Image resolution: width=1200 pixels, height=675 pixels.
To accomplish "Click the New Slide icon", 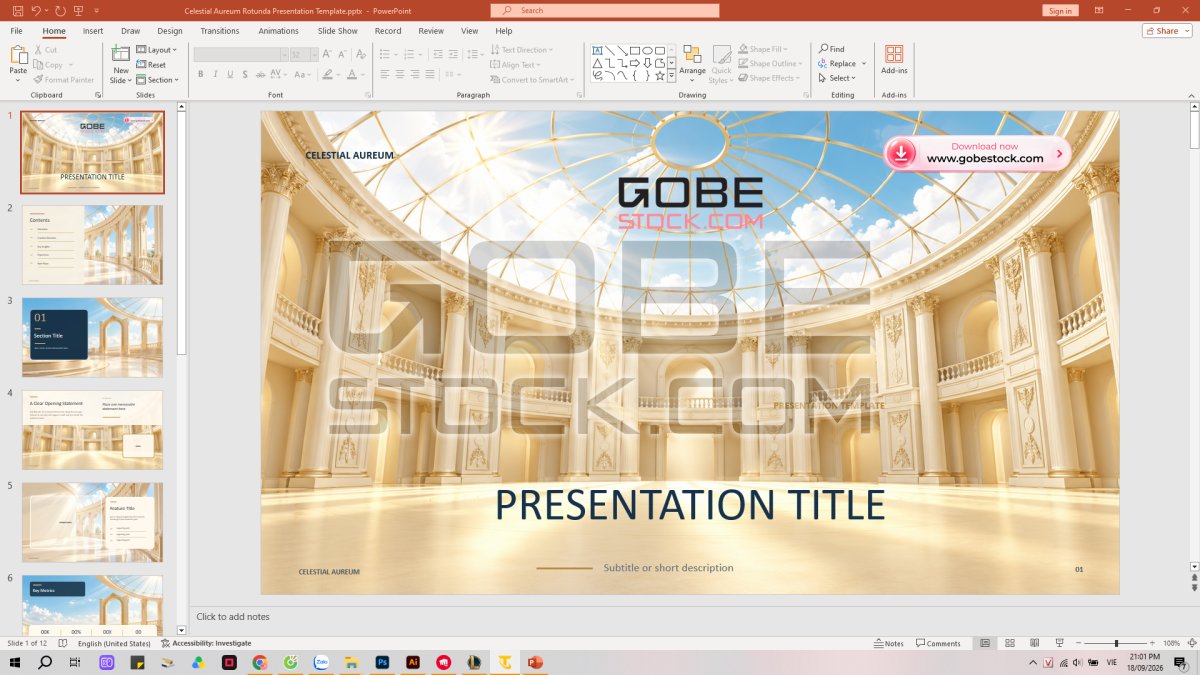I will coord(120,55).
